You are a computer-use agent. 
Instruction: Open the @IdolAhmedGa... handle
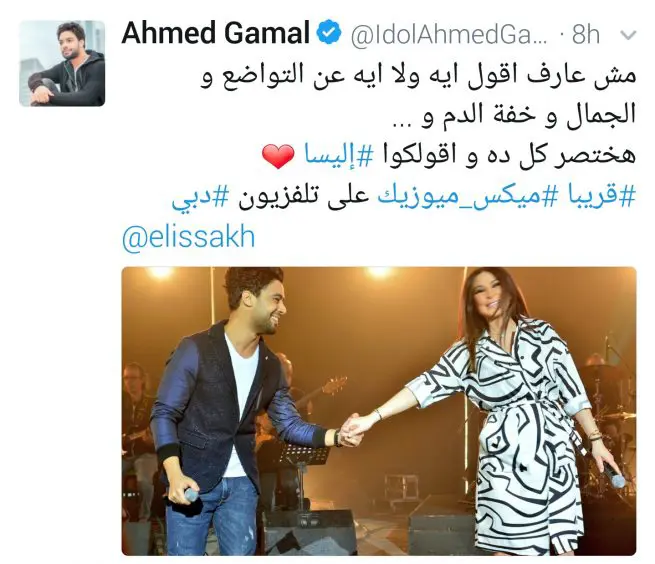[x=448, y=34]
